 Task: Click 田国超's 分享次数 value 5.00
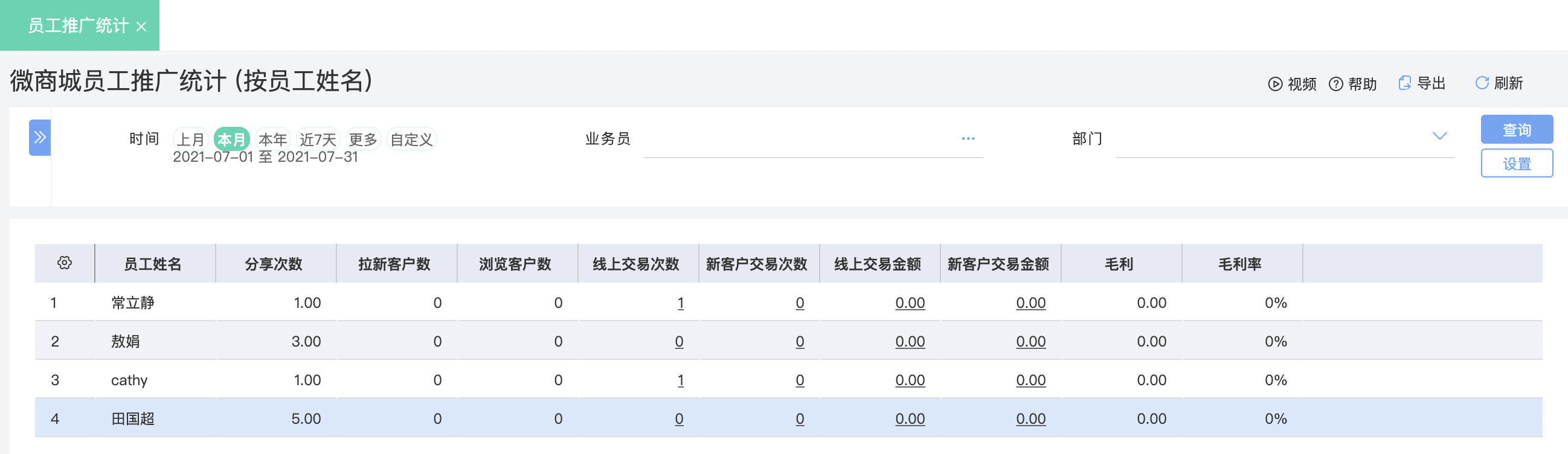pyautogui.click(x=306, y=419)
